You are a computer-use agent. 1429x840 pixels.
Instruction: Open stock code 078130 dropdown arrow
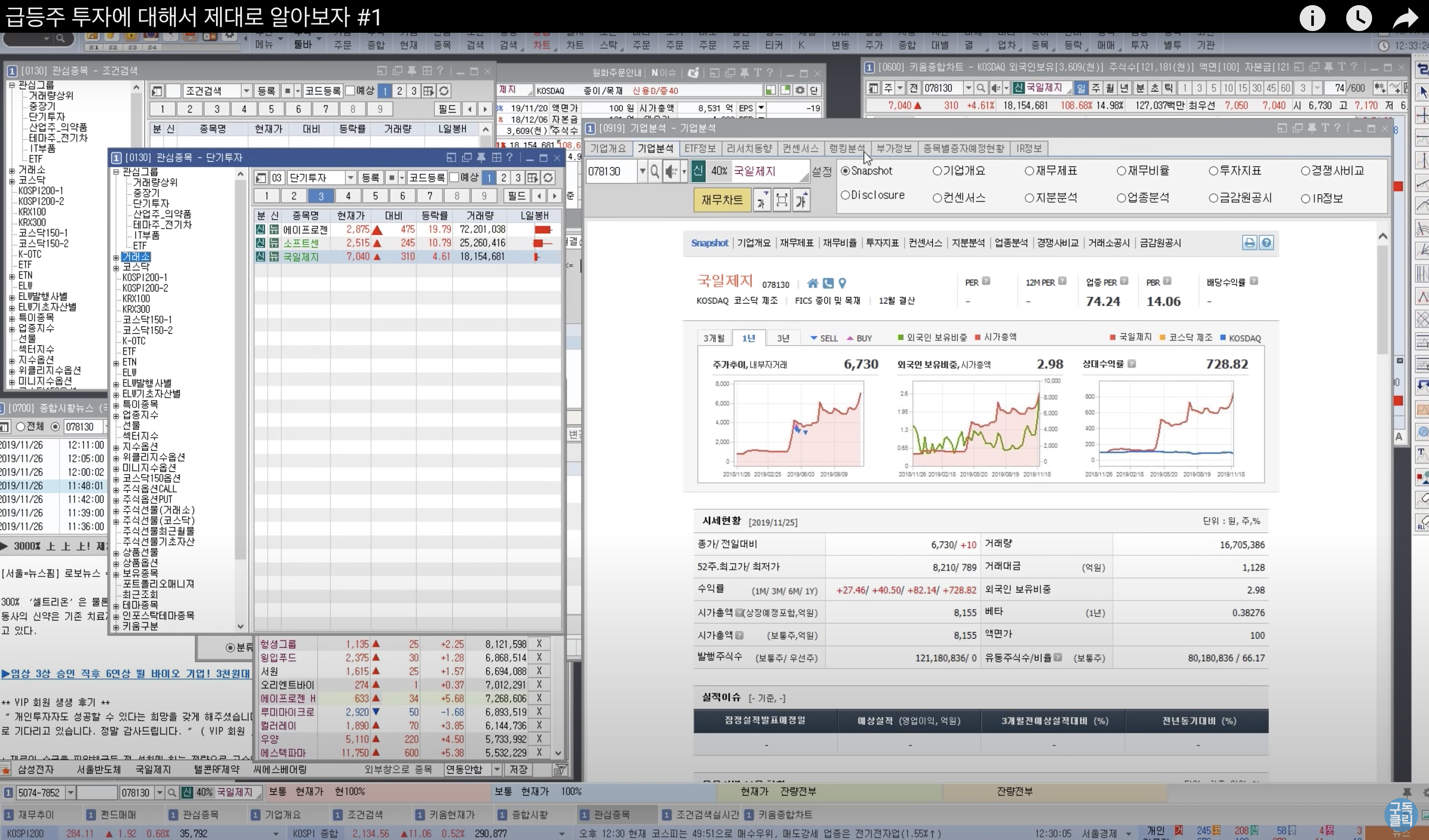642,171
